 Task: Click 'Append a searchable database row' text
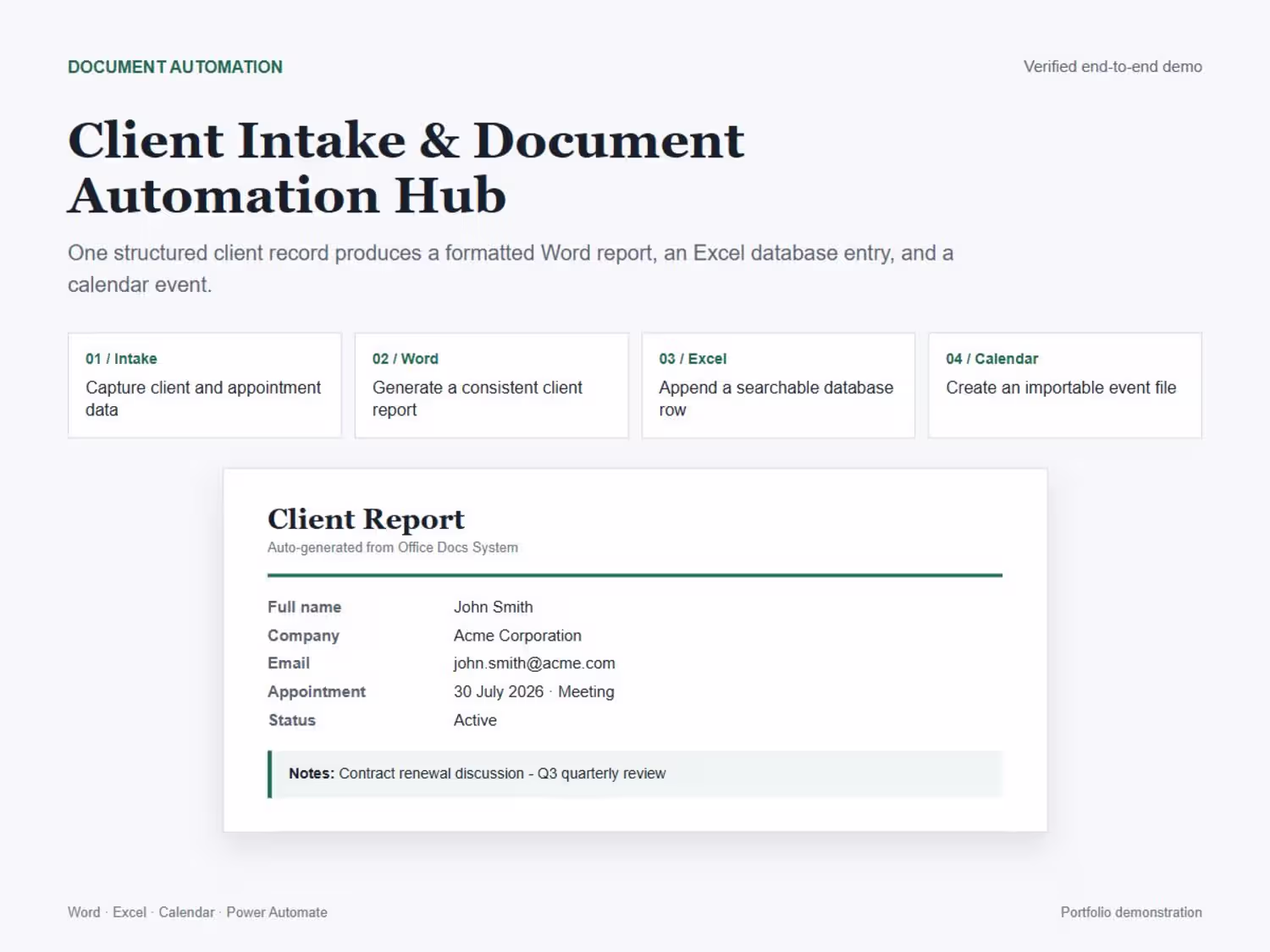776,399
